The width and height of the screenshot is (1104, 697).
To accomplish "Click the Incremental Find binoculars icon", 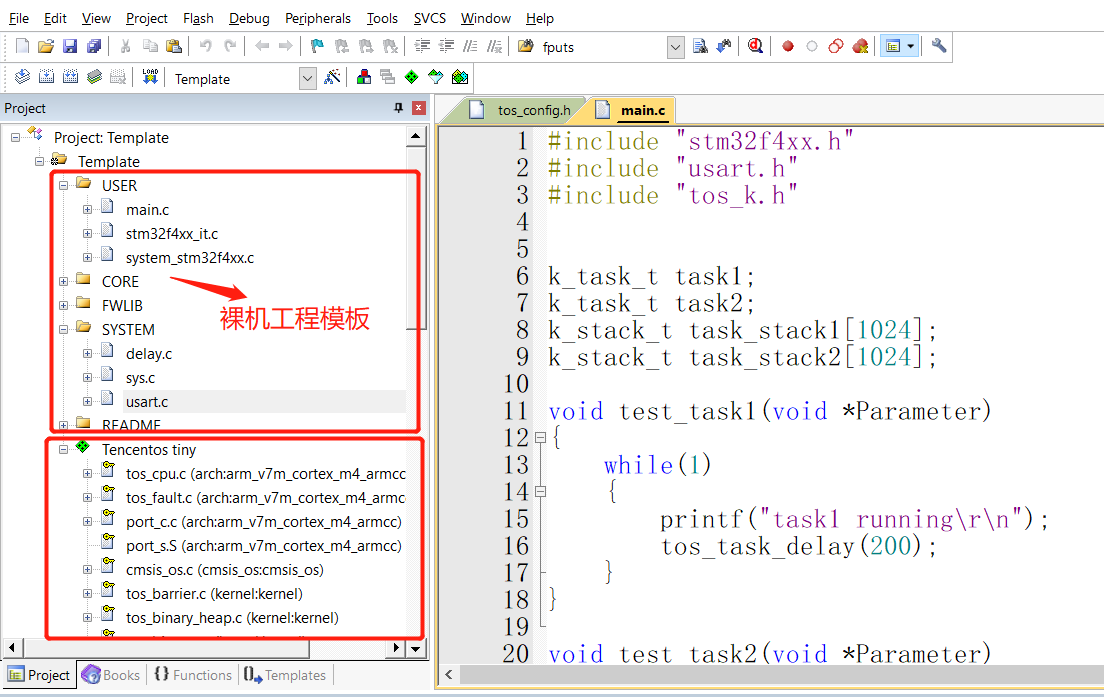I will [x=724, y=46].
